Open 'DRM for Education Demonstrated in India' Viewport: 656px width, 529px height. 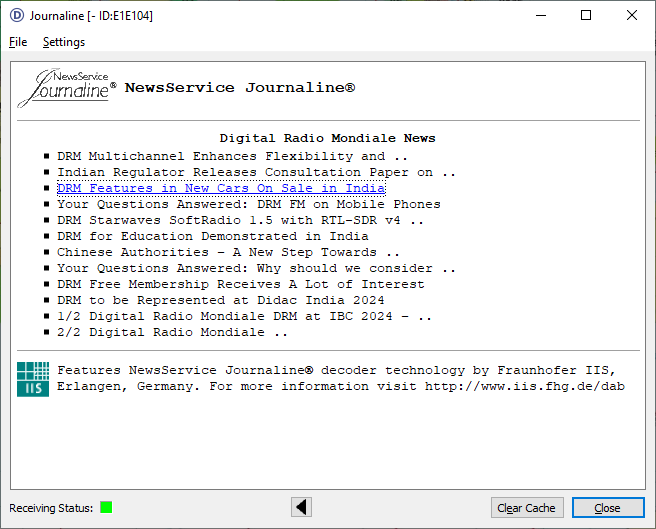(x=212, y=236)
